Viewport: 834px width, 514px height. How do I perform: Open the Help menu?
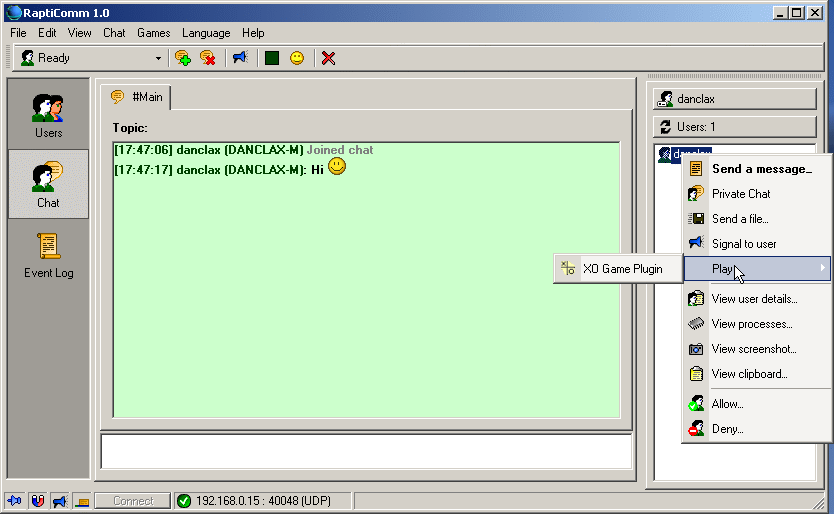[x=253, y=33]
